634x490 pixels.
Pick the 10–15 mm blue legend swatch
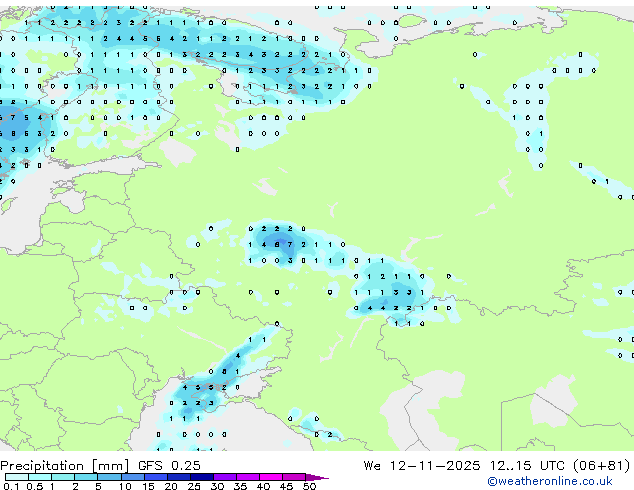pos(133,477)
